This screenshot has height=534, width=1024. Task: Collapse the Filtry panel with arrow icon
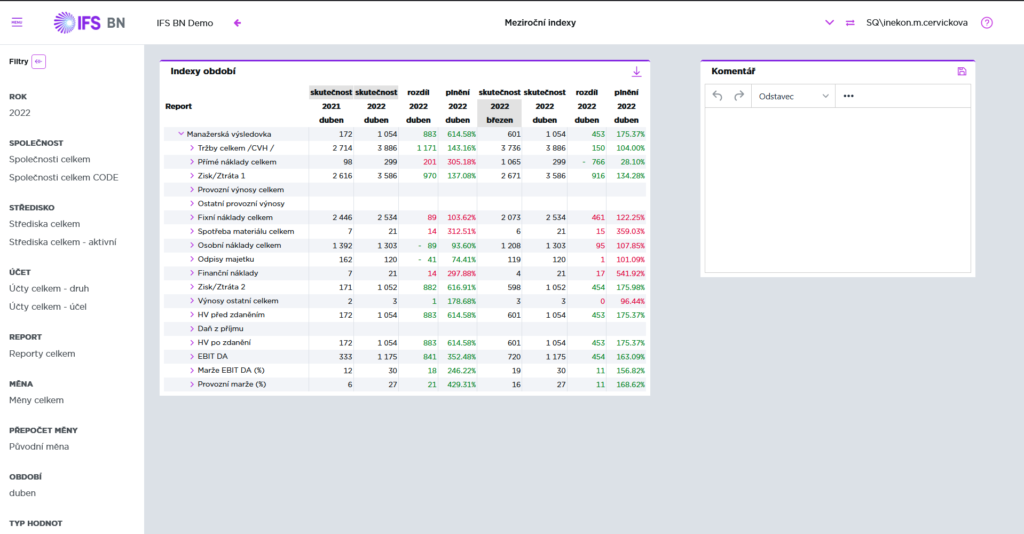pos(39,62)
